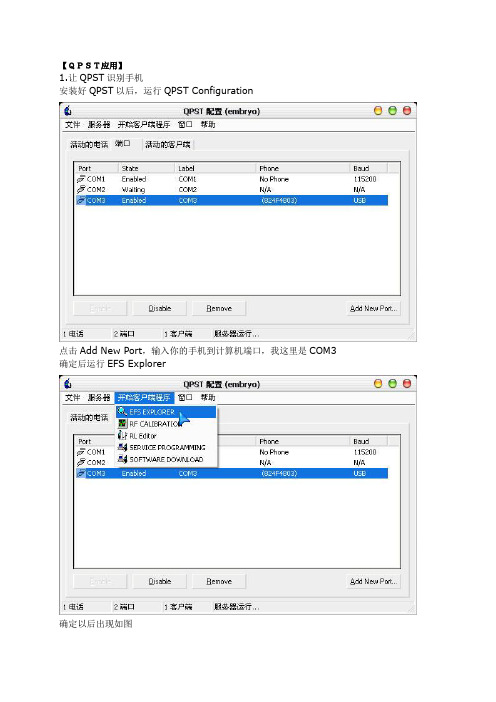Click QPST app icon in lower window title bar
The image size is (496, 702).
pyautogui.click(x=68, y=383)
